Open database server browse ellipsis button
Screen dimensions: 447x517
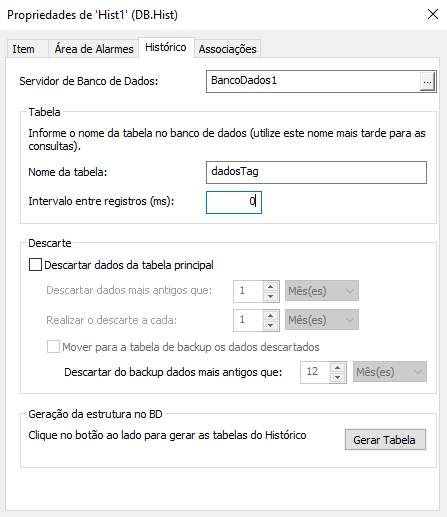click(427, 81)
